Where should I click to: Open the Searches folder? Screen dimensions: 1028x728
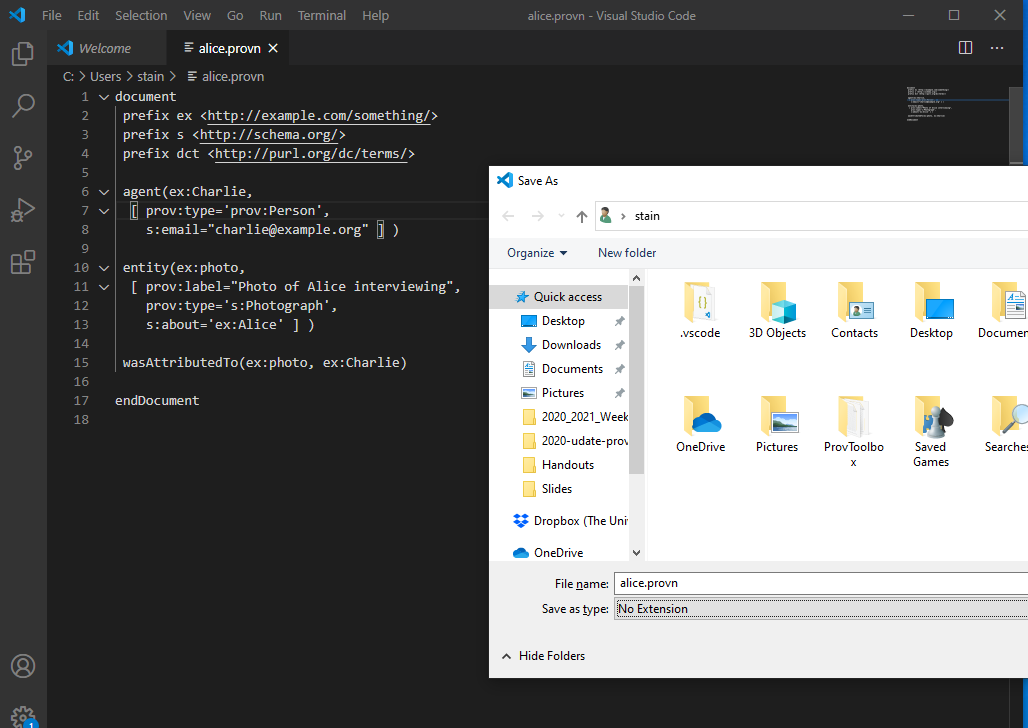(x=1007, y=425)
